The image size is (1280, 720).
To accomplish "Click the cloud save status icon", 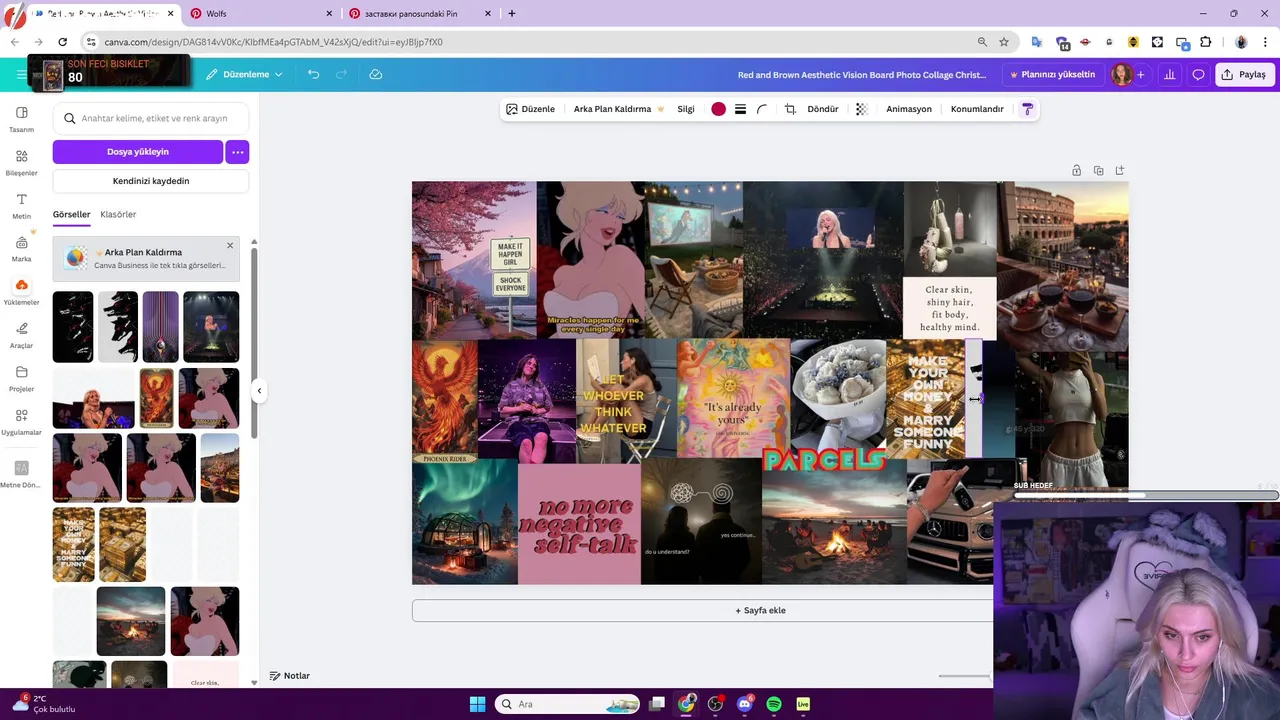I will (376, 74).
